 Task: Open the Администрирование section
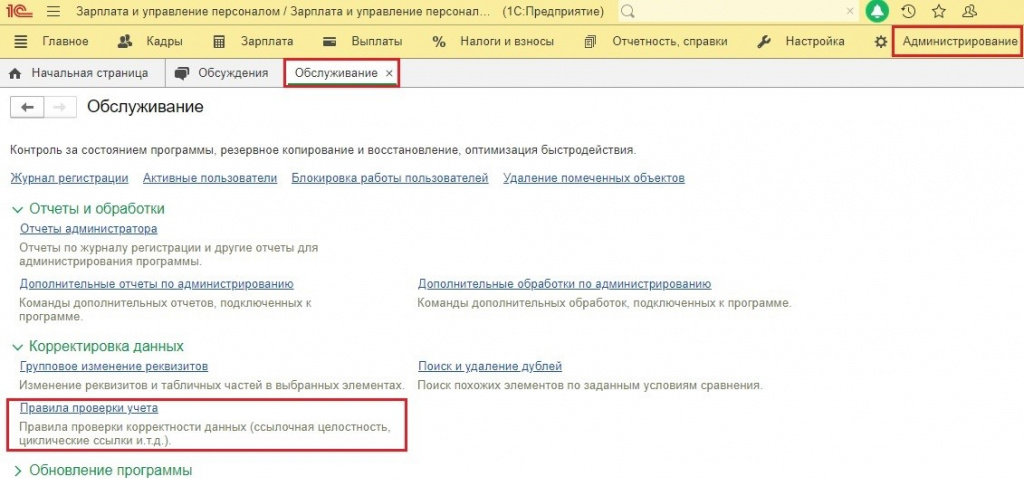pyautogui.click(x=959, y=42)
